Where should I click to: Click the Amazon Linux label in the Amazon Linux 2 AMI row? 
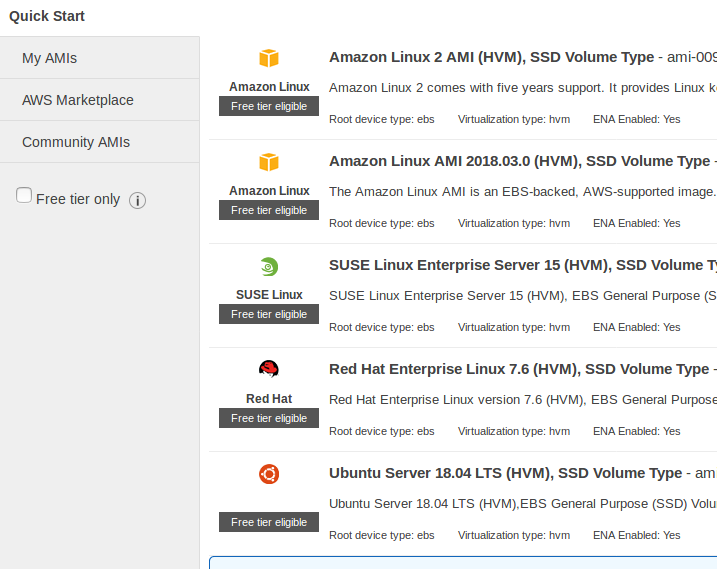269,86
